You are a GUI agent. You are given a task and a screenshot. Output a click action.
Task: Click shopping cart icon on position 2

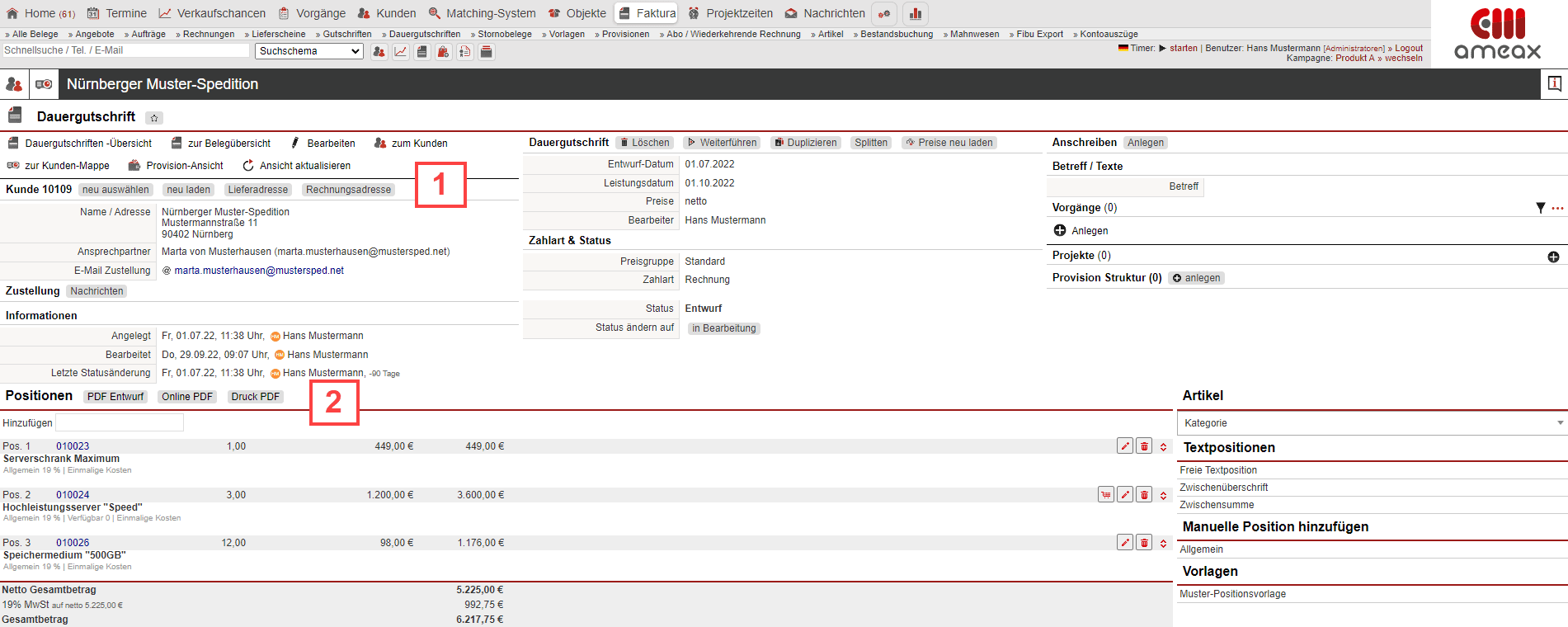point(1105,495)
